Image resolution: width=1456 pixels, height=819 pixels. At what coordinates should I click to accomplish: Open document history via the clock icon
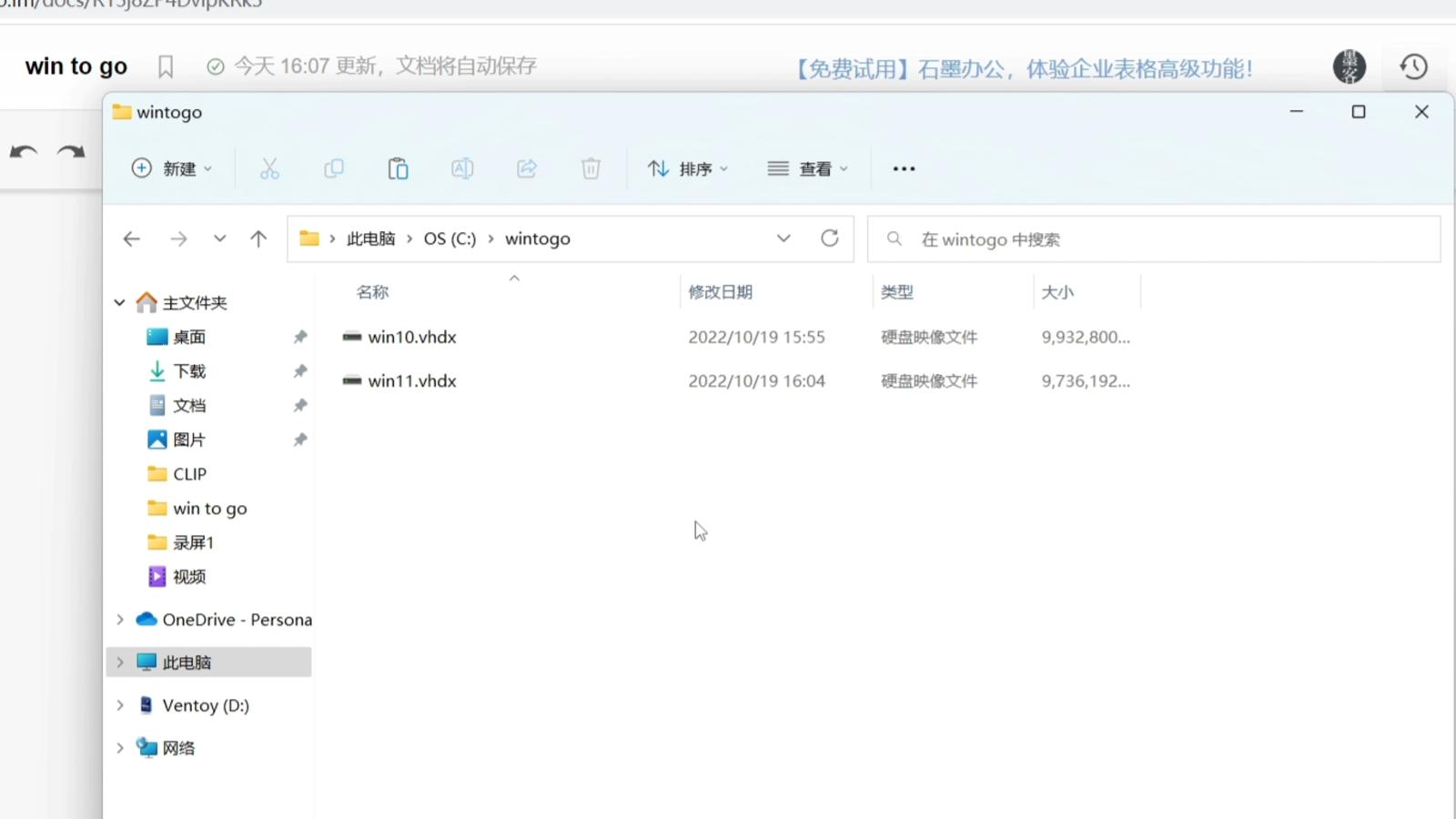pos(1411,66)
